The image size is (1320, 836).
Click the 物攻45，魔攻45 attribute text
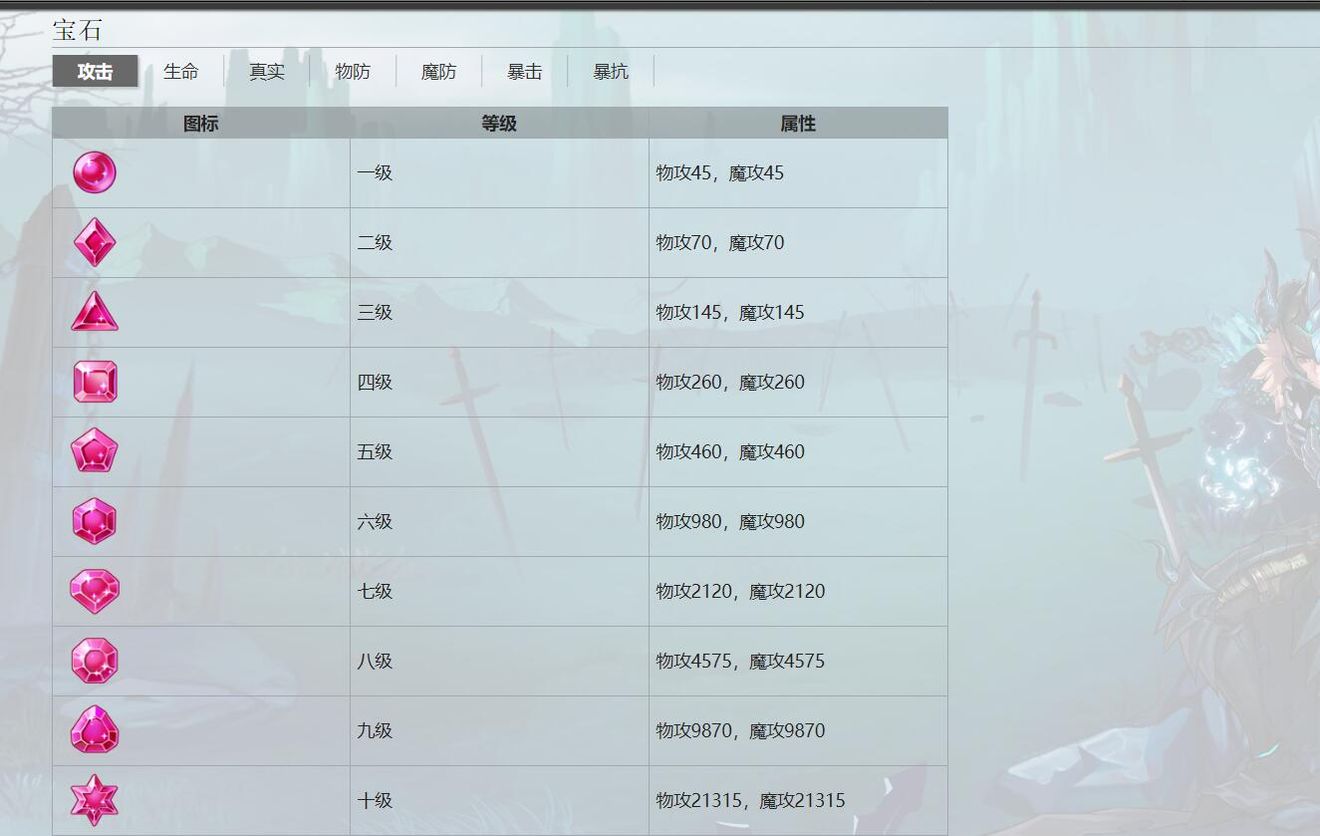[x=720, y=173]
